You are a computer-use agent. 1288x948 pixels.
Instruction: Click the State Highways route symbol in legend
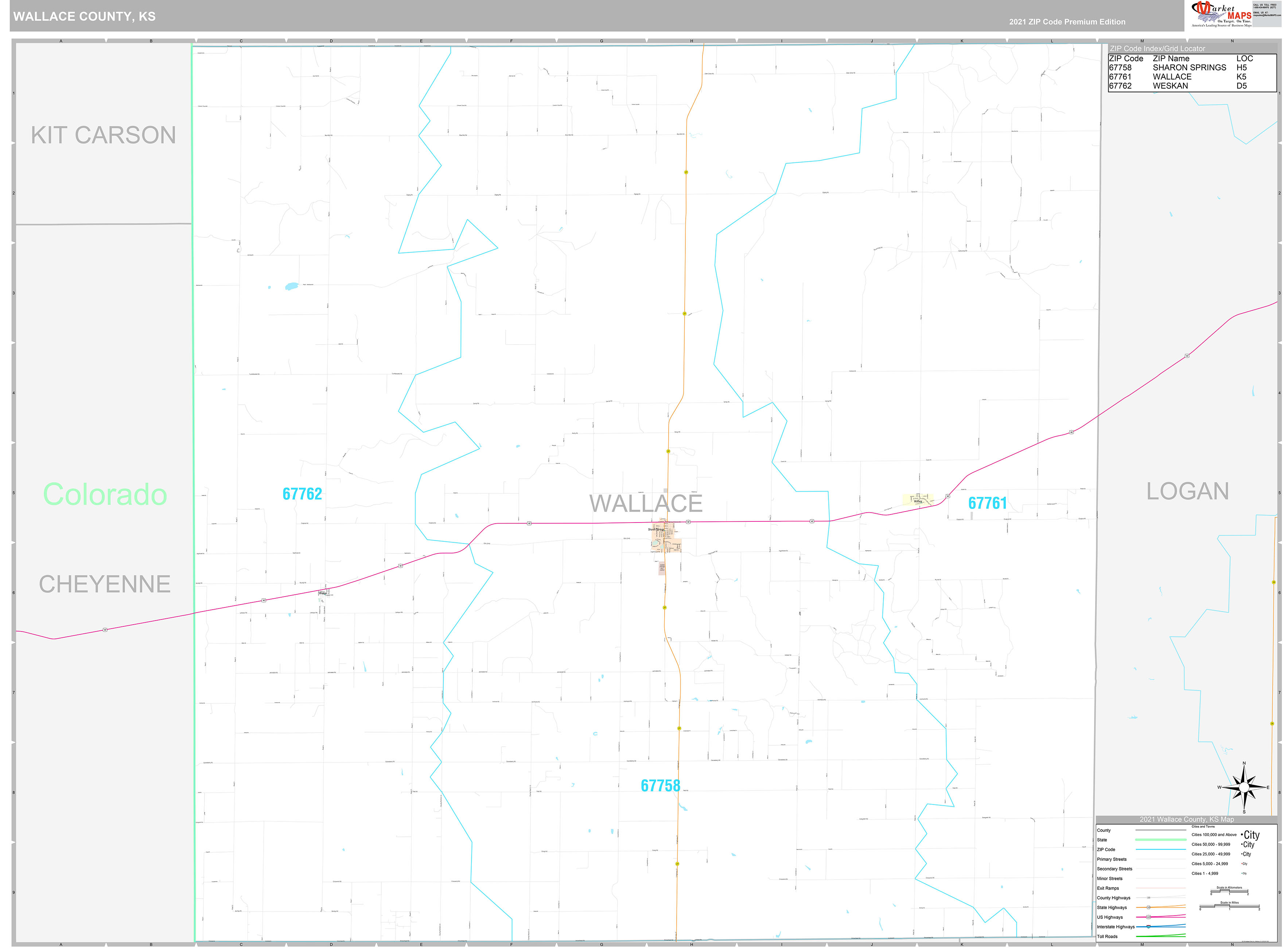pos(1149,907)
